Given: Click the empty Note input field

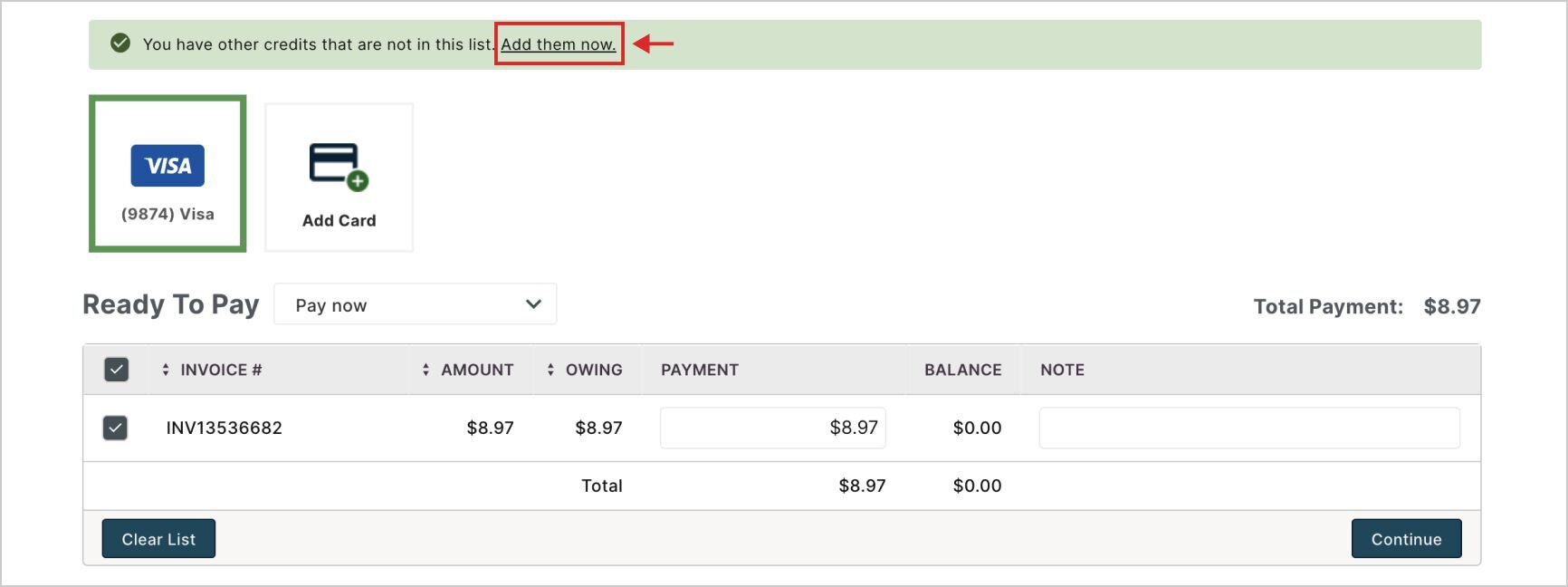Looking at the screenshot, I should click(x=1248, y=428).
